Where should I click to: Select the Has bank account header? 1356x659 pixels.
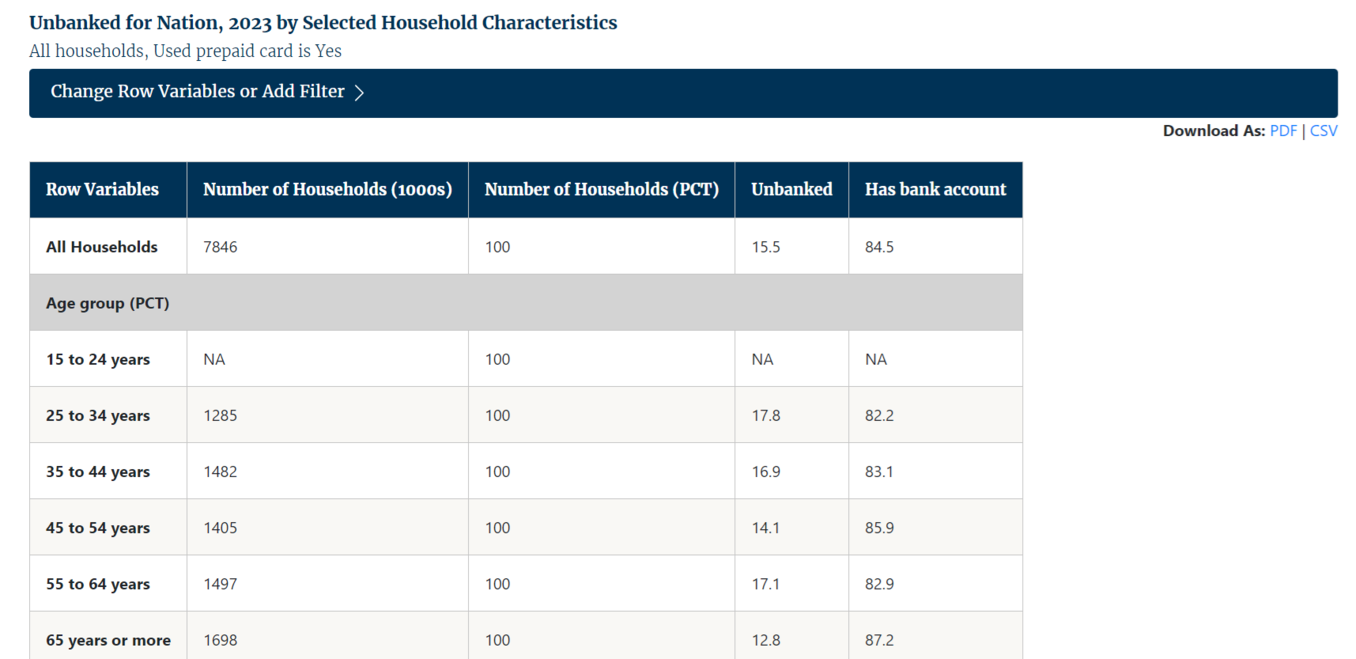(x=935, y=190)
